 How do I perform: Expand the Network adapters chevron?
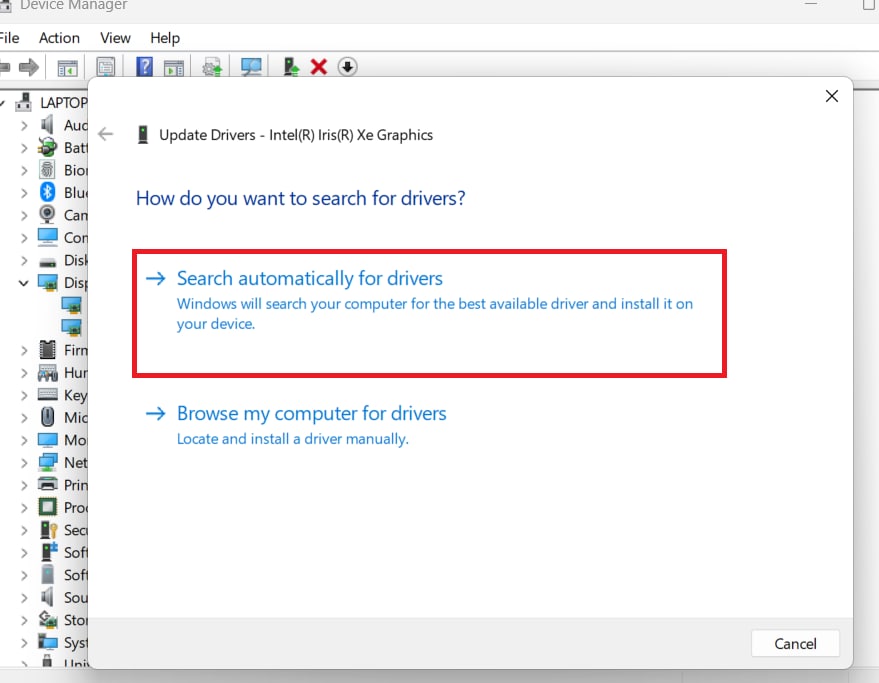[24, 463]
